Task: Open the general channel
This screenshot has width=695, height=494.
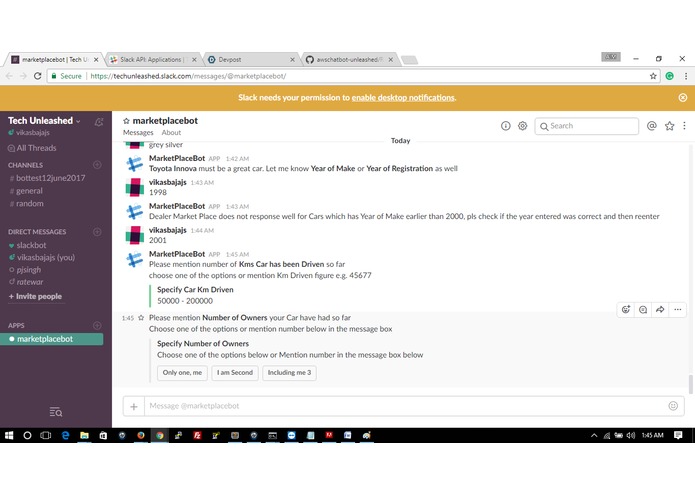Action: click(x=26, y=191)
